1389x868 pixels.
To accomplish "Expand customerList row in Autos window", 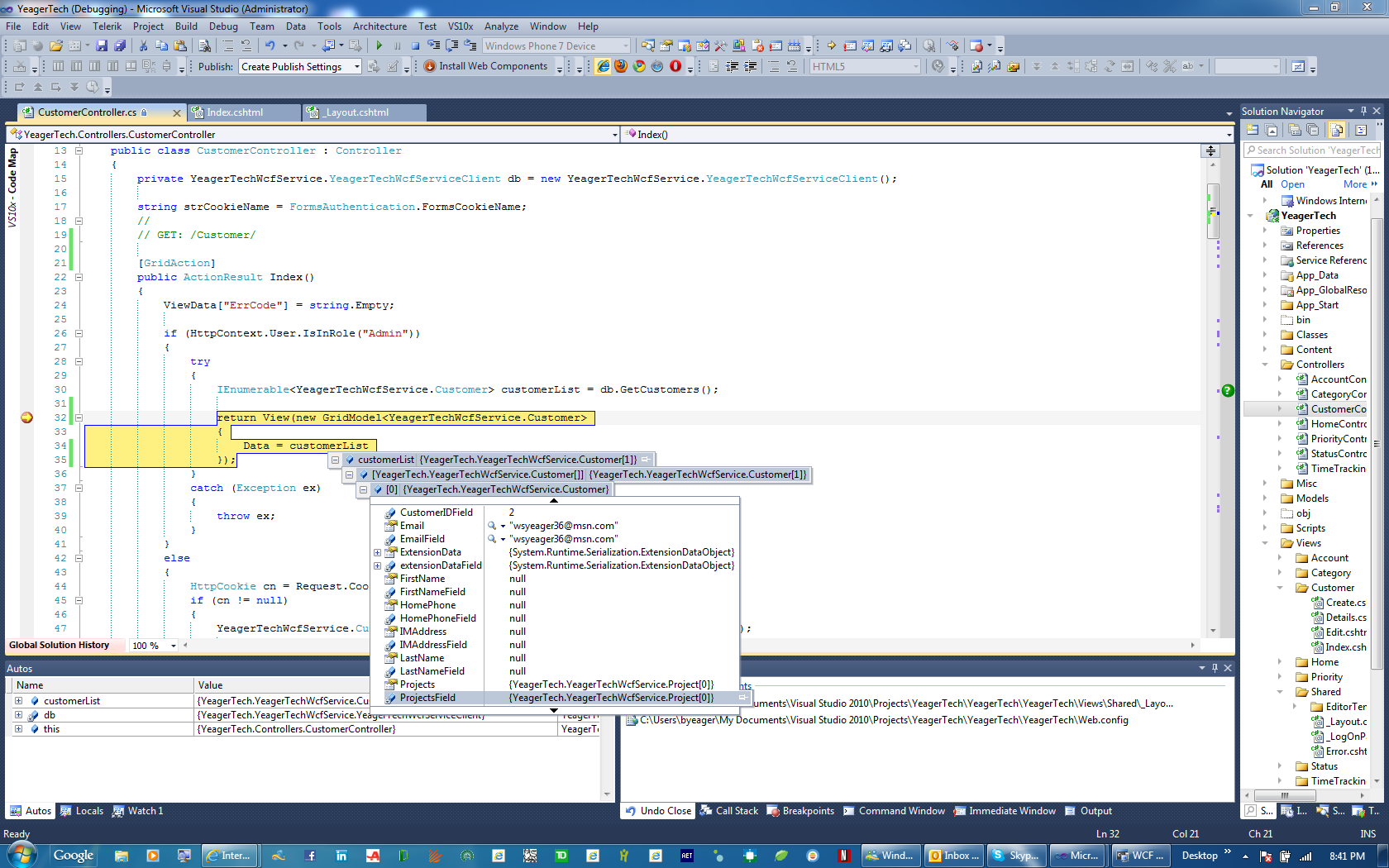I will pos(18,701).
